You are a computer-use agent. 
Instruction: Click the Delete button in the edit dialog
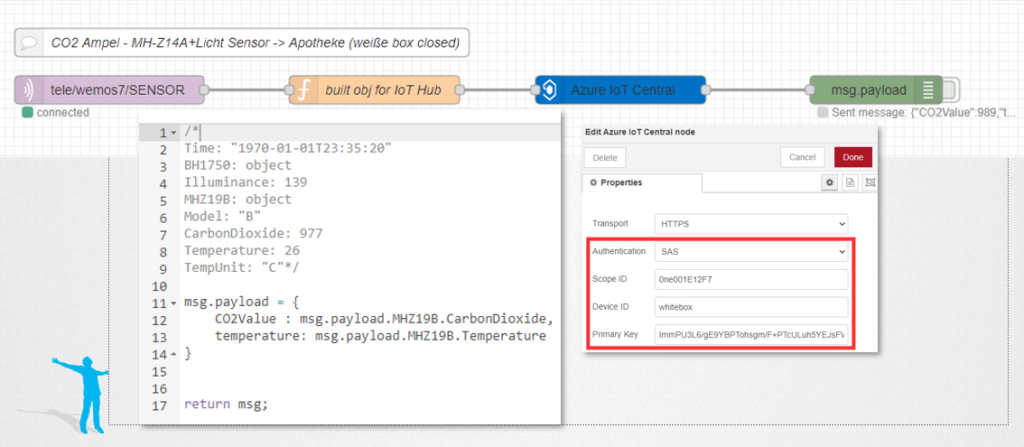coord(605,157)
